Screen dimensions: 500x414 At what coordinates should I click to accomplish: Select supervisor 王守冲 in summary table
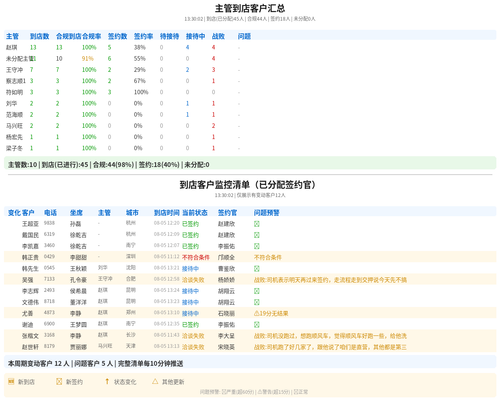pyautogui.click(x=14, y=70)
